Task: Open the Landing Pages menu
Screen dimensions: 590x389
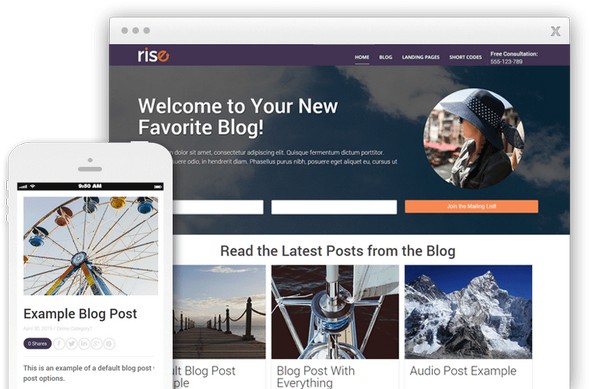Action: click(x=421, y=57)
